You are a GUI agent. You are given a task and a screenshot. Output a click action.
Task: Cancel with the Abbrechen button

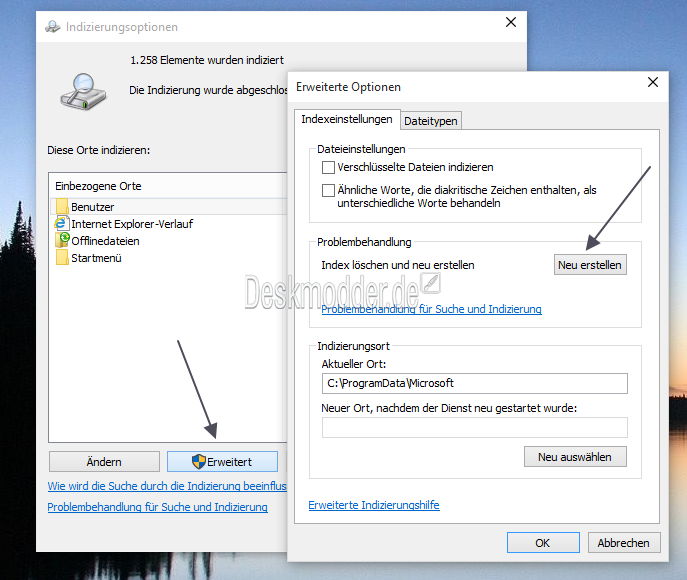tap(623, 543)
